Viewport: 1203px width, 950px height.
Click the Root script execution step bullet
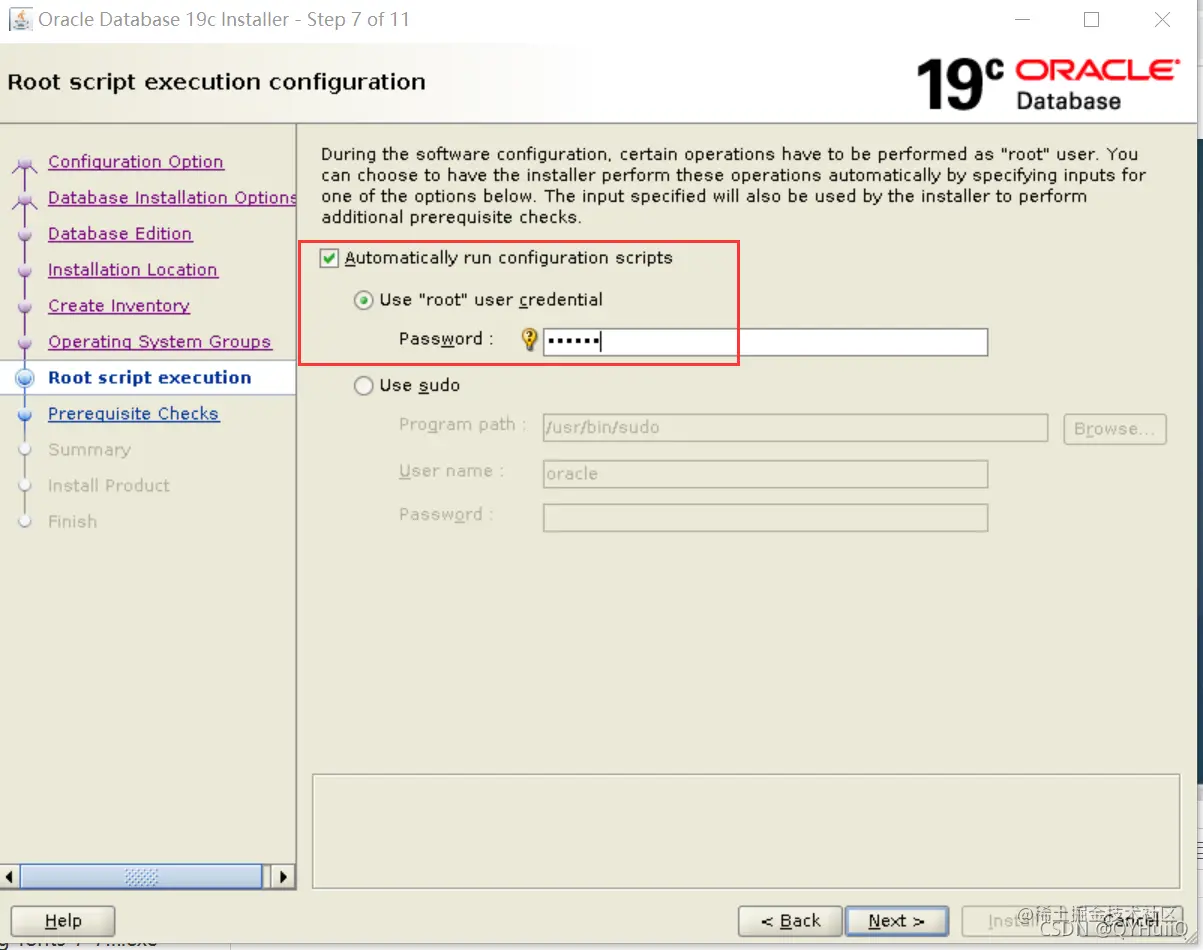[25, 378]
